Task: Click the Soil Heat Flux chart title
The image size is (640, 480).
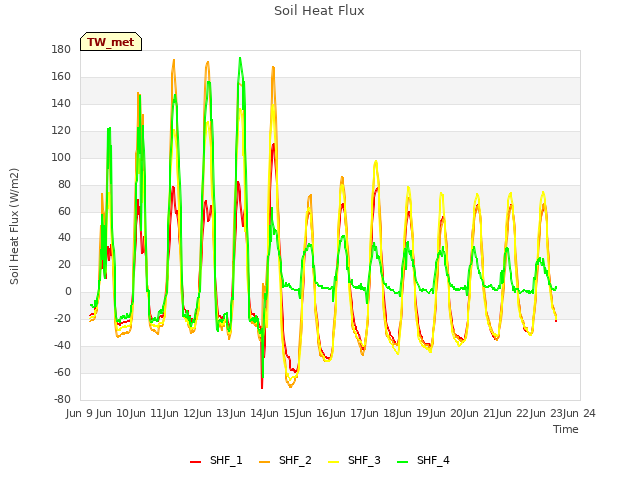Action: 319,11
